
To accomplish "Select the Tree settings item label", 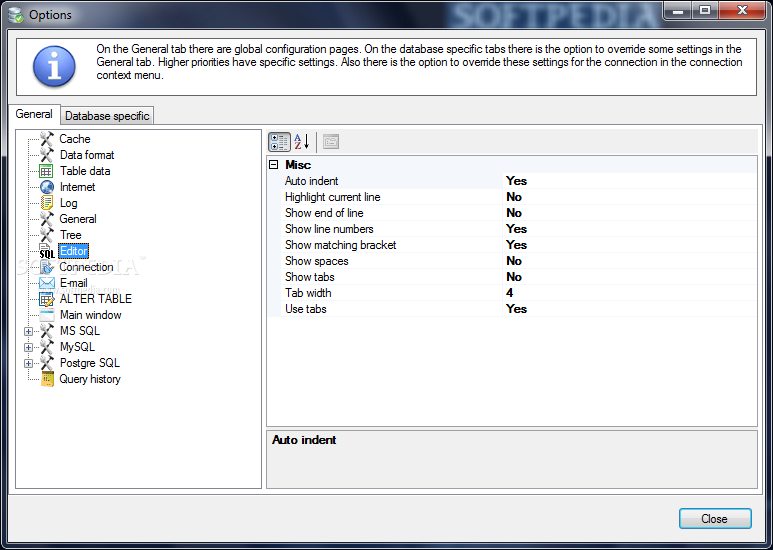I will (70, 235).
